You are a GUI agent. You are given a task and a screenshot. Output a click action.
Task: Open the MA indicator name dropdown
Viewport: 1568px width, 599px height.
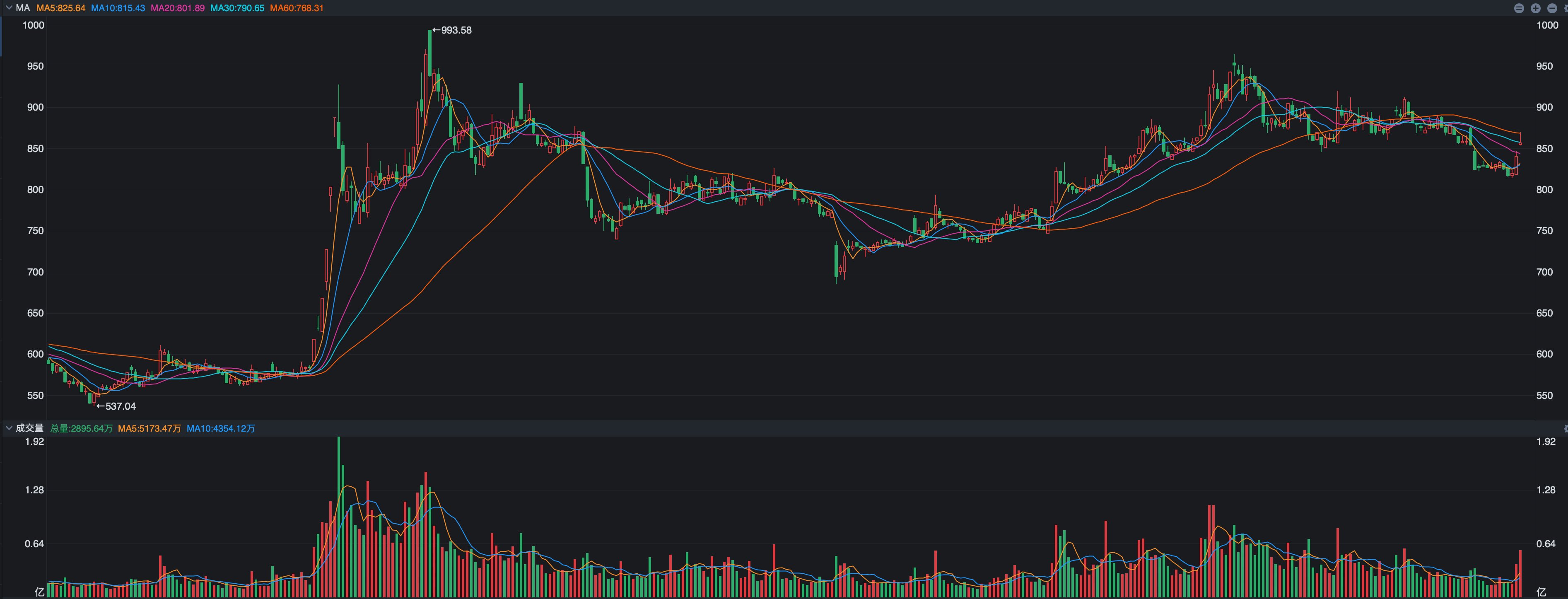pos(22,8)
